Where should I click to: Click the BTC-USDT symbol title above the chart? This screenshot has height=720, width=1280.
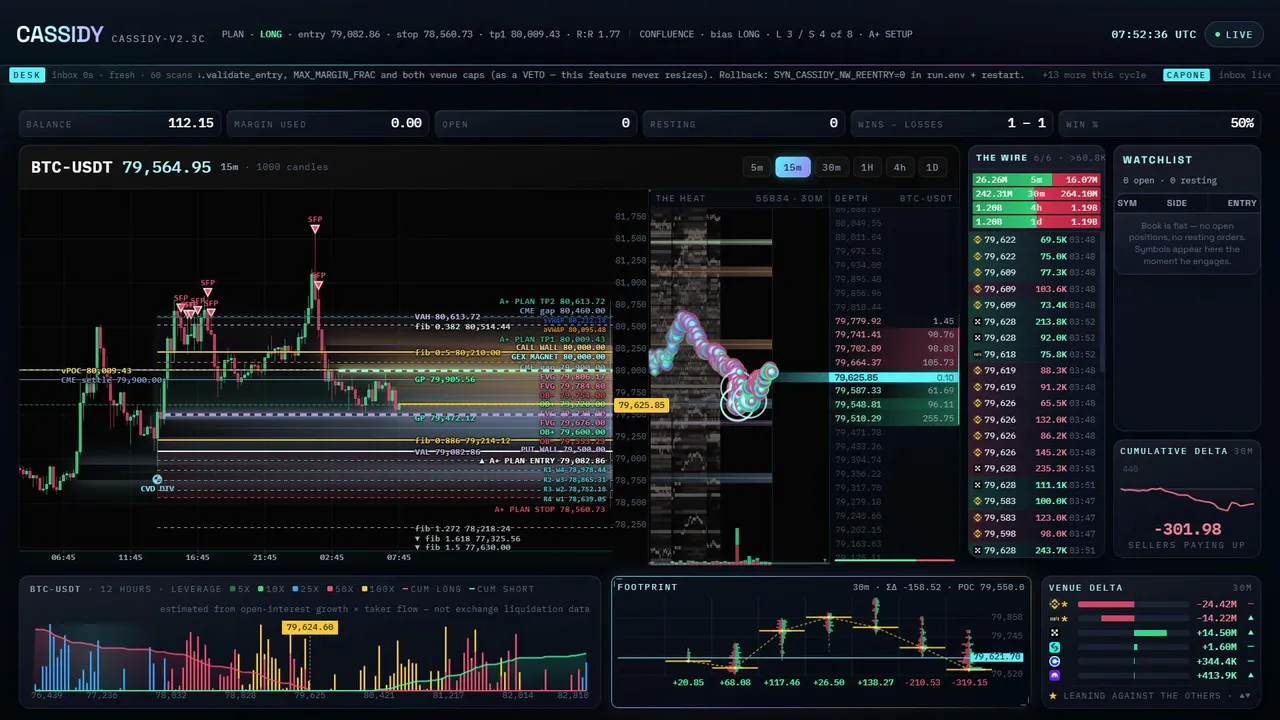point(73,167)
